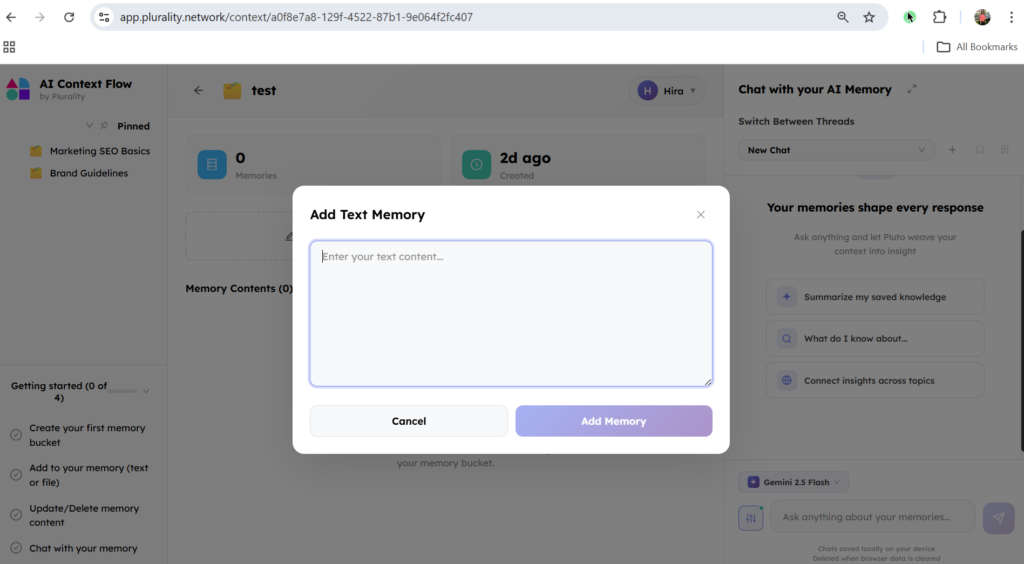This screenshot has height=564, width=1024.
Task: Open the apps grid icon in bookmarks bar
Action: pos(9,47)
